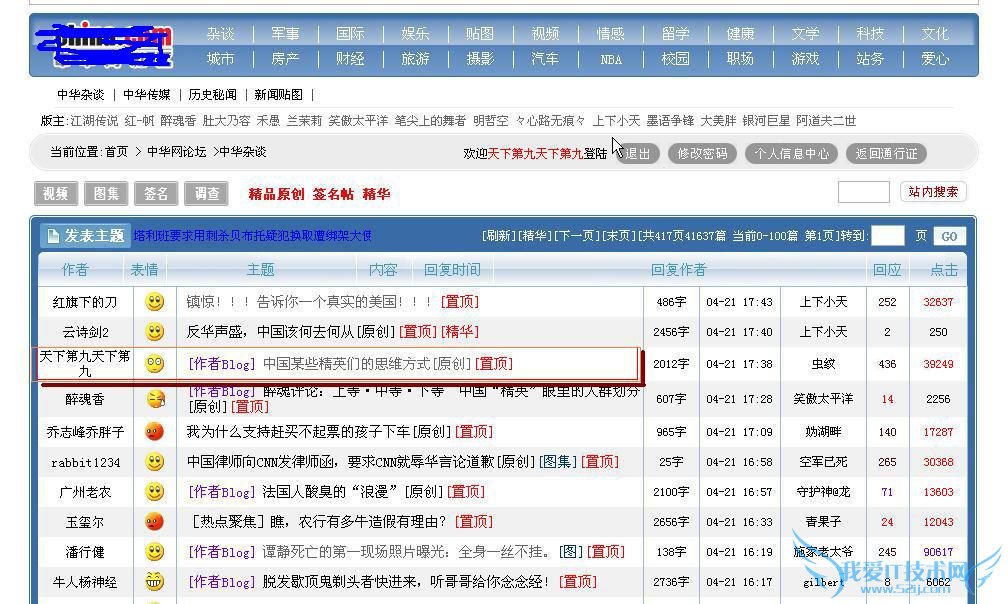This screenshot has height=604, width=1008.
Task: Click the smiley emoticon in 潘行健 row
Action: pos(154,551)
